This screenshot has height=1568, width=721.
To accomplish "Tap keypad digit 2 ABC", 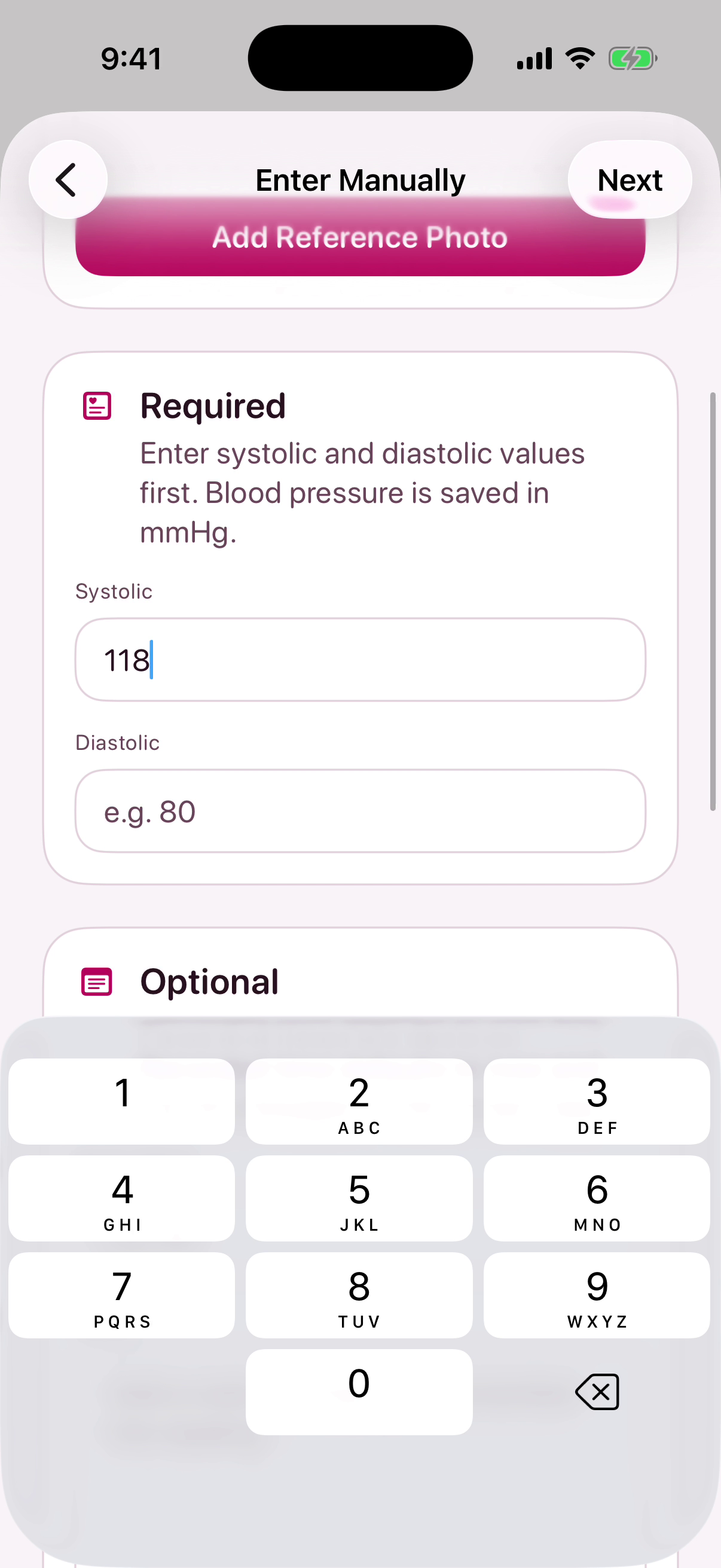I will coord(359,1101).
